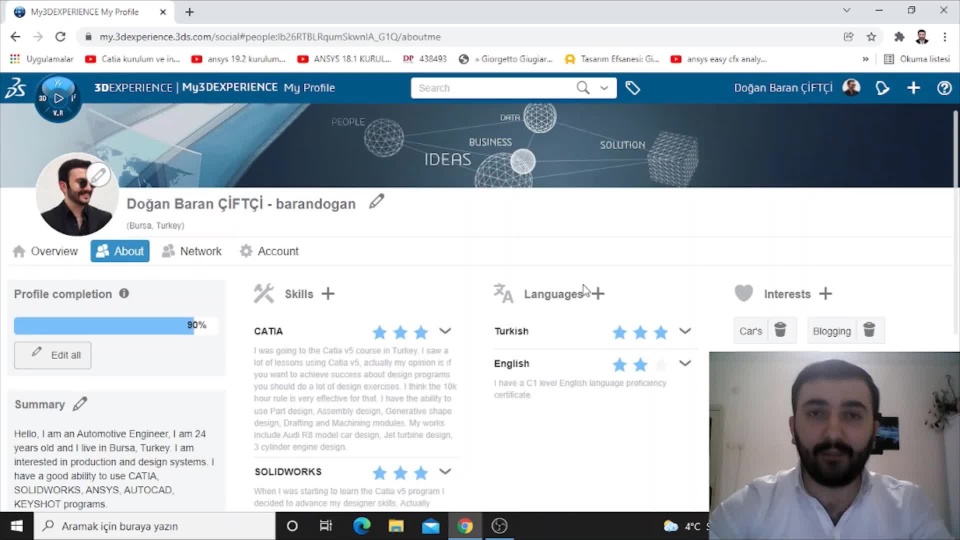Close the My3DEXPERIENCE browser tab
960x540 pixels.
(x=163, y=12)
